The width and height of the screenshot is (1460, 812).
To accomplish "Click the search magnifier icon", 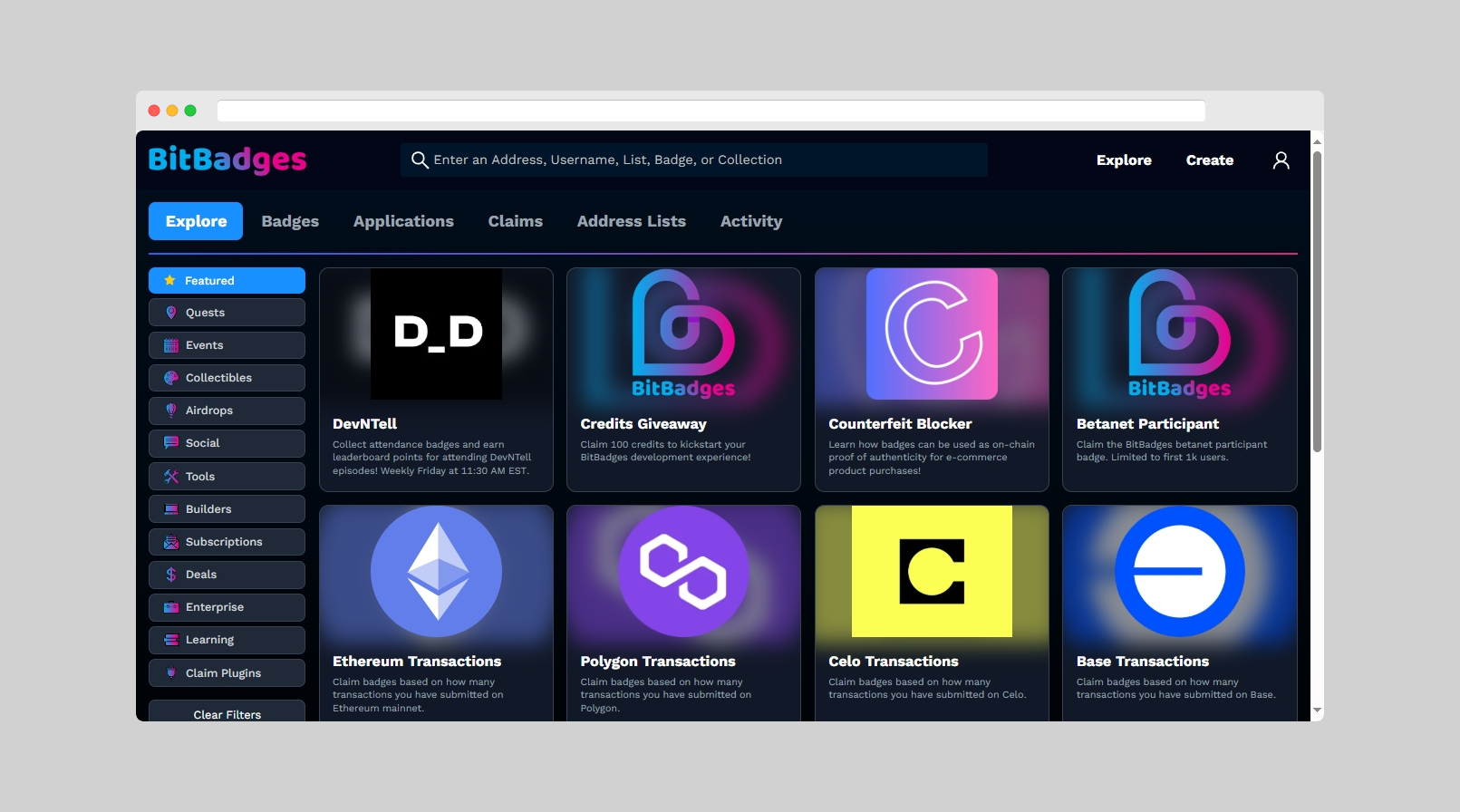I will [420, 160].
